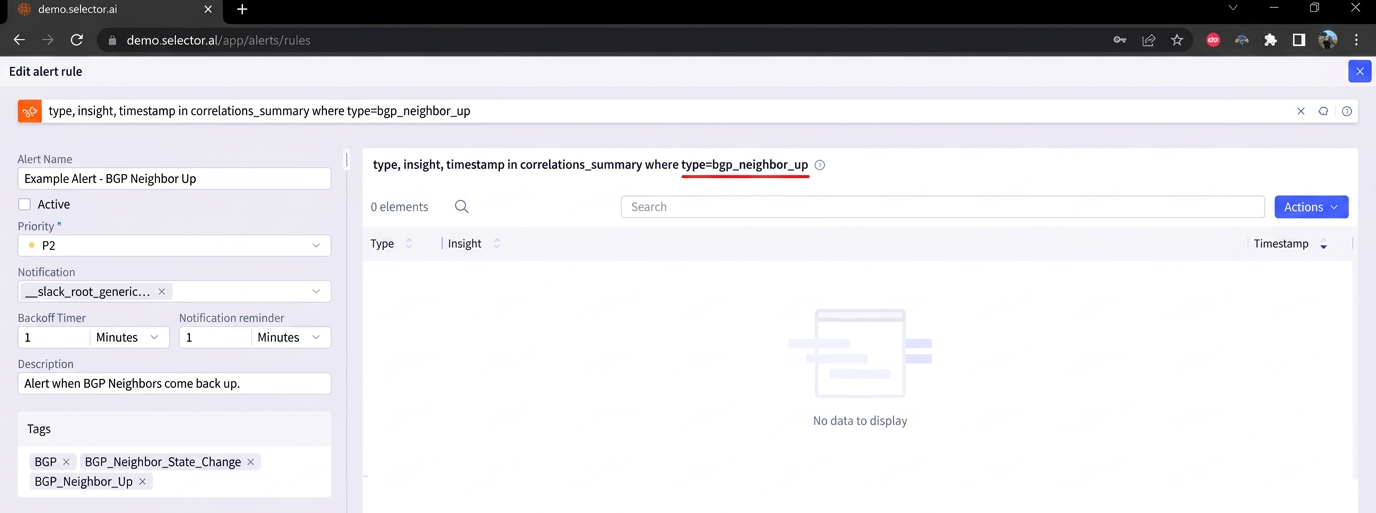Clear the query bar with the X icon
This screenshot has width=1376, height=513.
pyautogui.click(x=1301, y=111)
